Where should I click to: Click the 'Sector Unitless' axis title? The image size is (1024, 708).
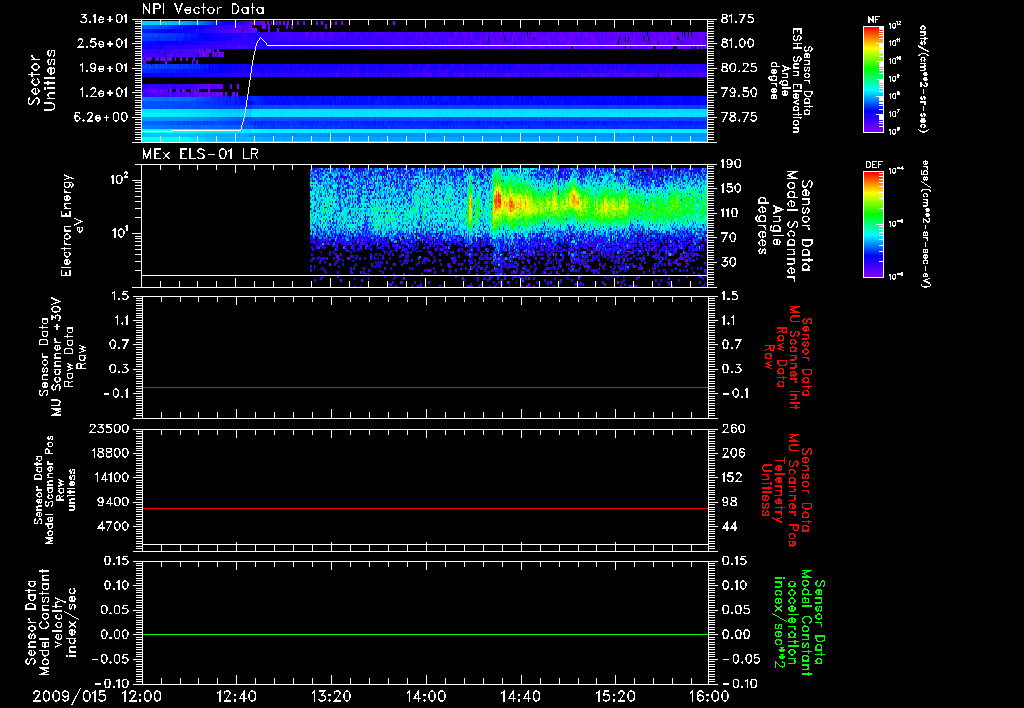41,80
